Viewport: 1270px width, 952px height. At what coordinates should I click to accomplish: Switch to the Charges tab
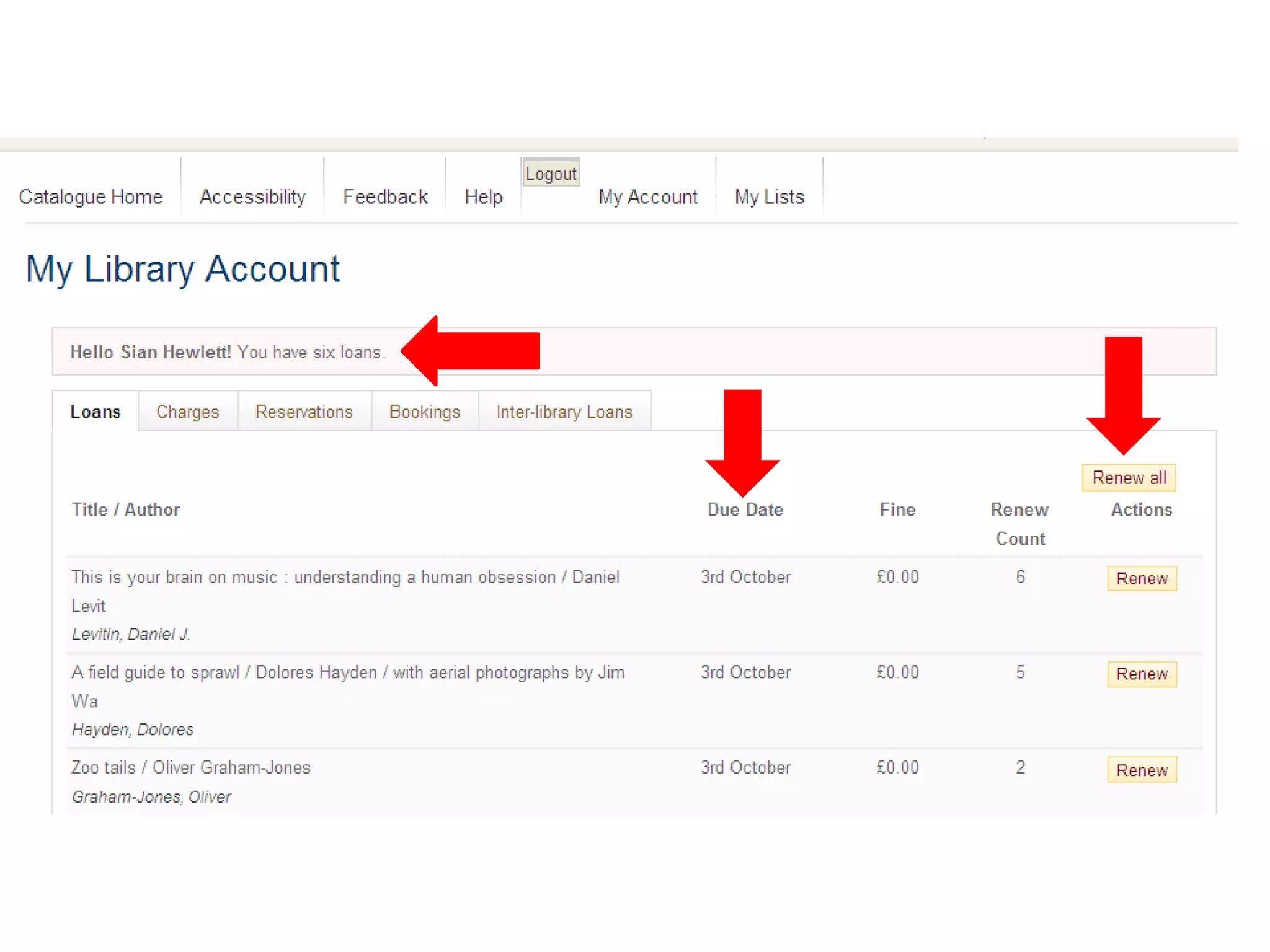[x=188, y=412]
